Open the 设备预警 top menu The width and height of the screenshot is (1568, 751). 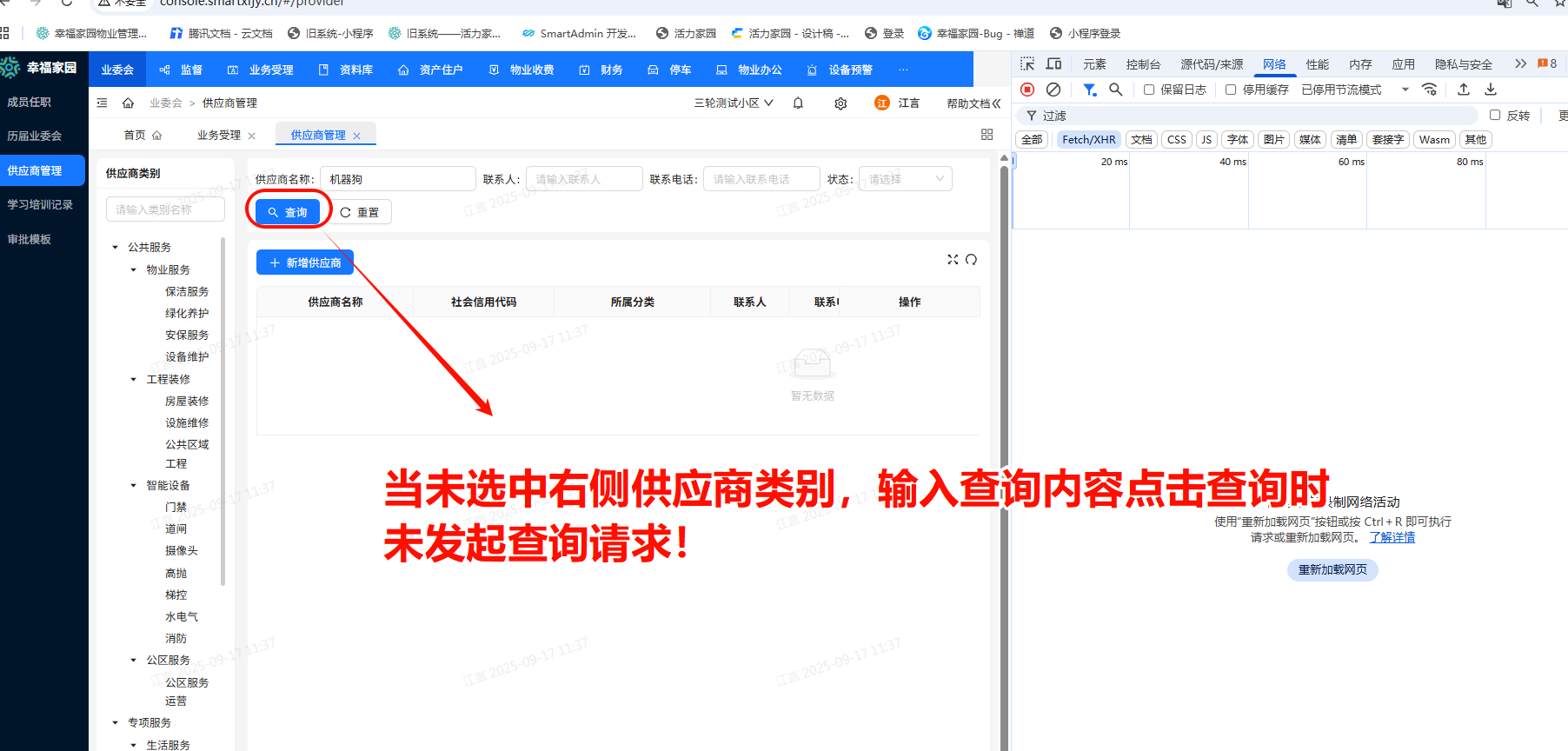point(840,70)
